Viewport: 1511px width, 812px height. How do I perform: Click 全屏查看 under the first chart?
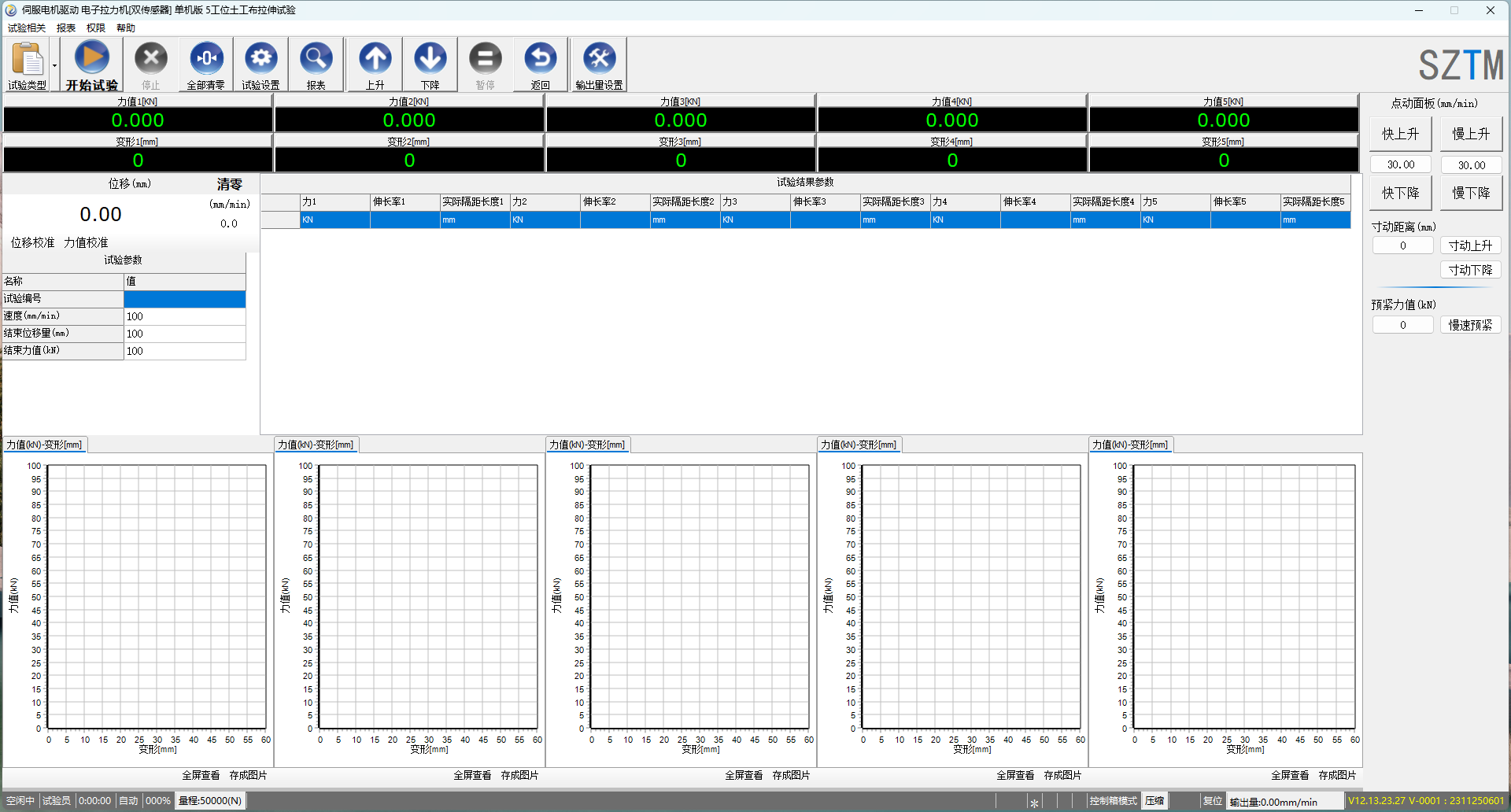(201, 775)
